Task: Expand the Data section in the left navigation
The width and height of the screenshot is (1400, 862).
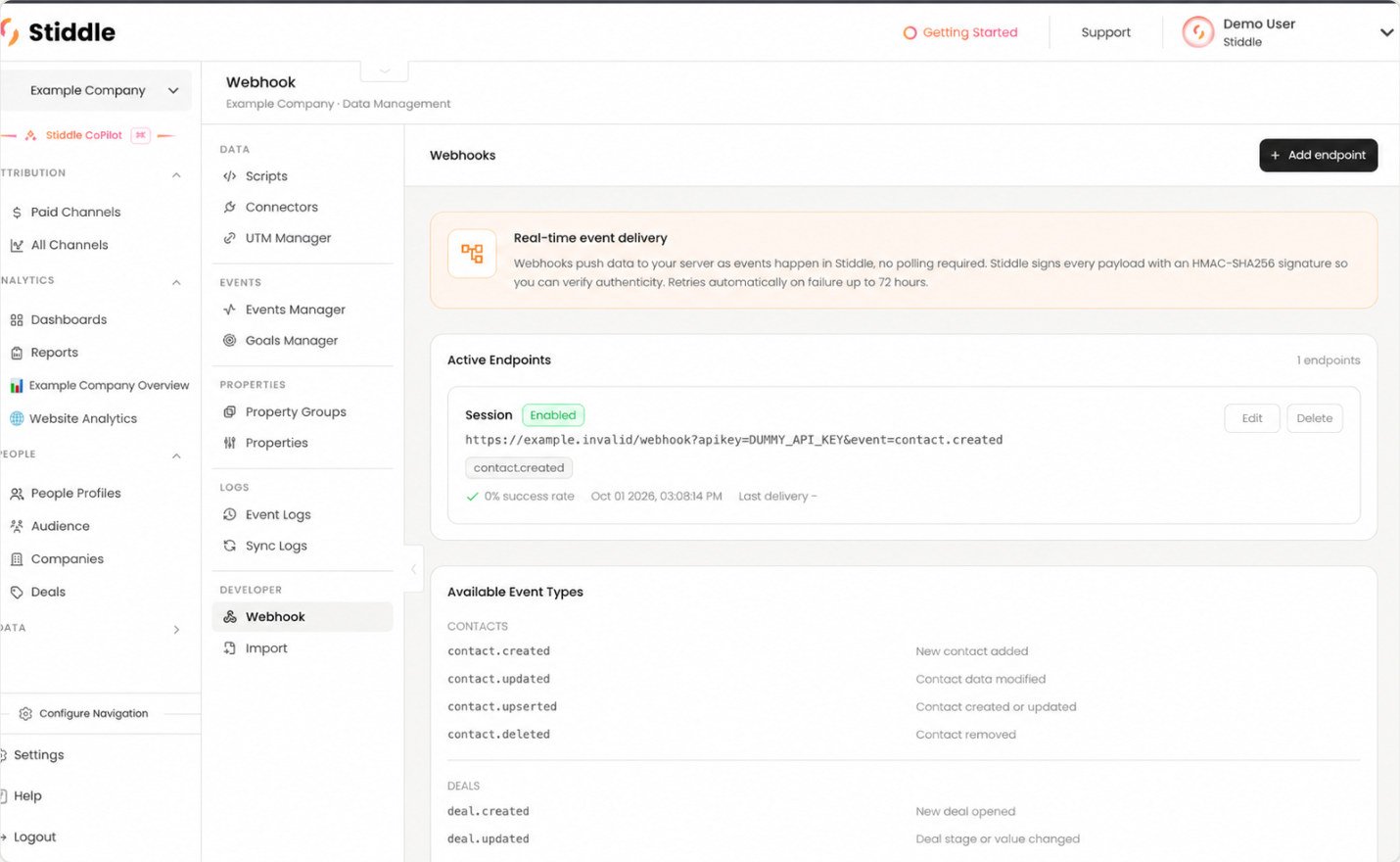Action: click(176, 630)
